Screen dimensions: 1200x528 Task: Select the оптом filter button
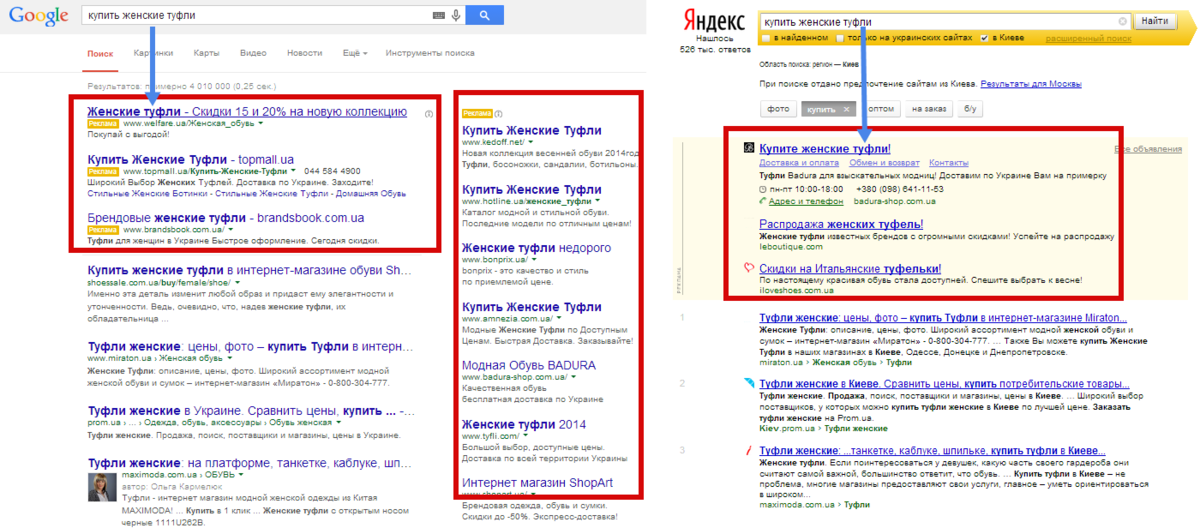coord(880,108)
